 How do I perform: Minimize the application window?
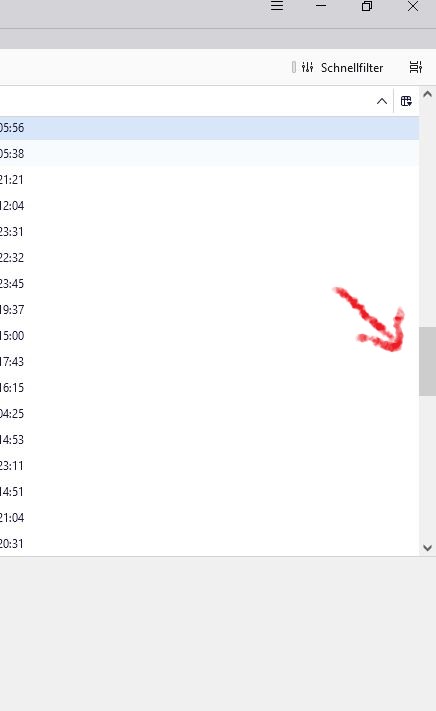[321, 6]
